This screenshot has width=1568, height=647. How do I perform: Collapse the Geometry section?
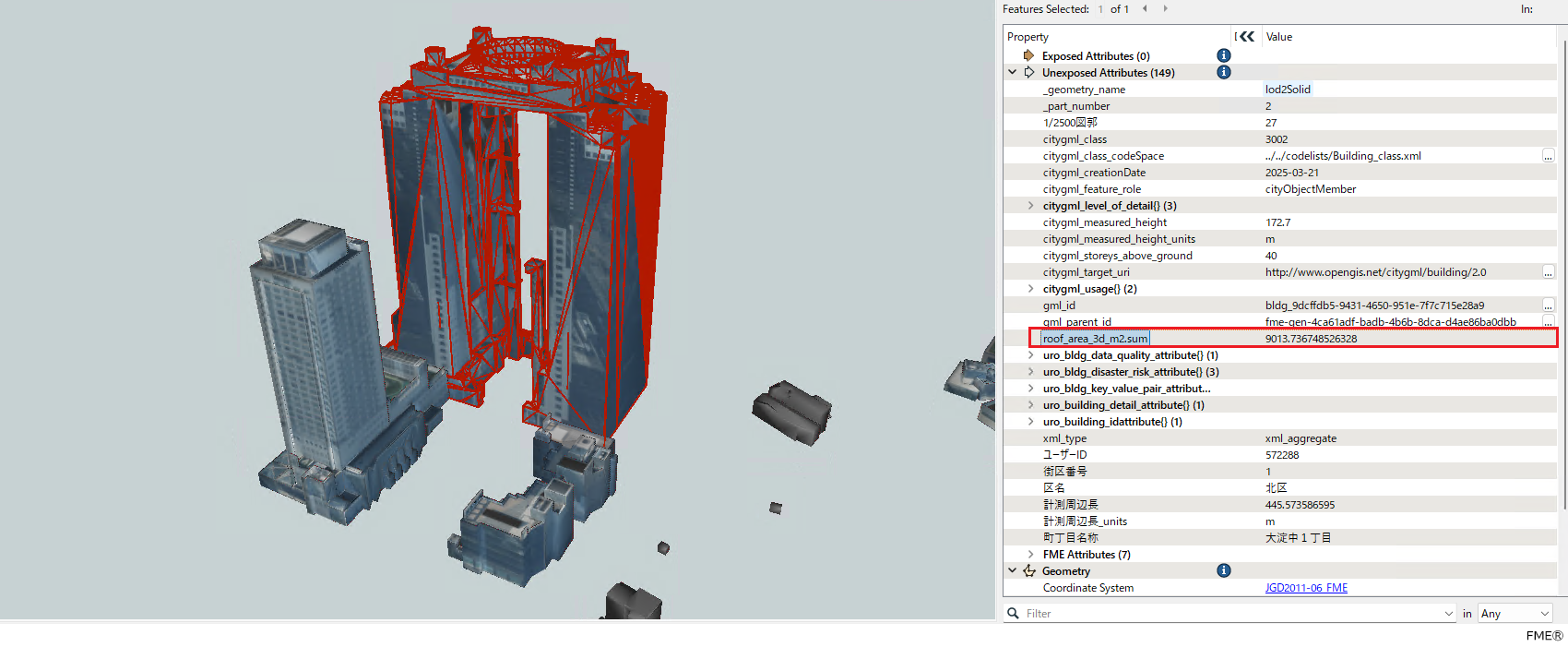1013,571
